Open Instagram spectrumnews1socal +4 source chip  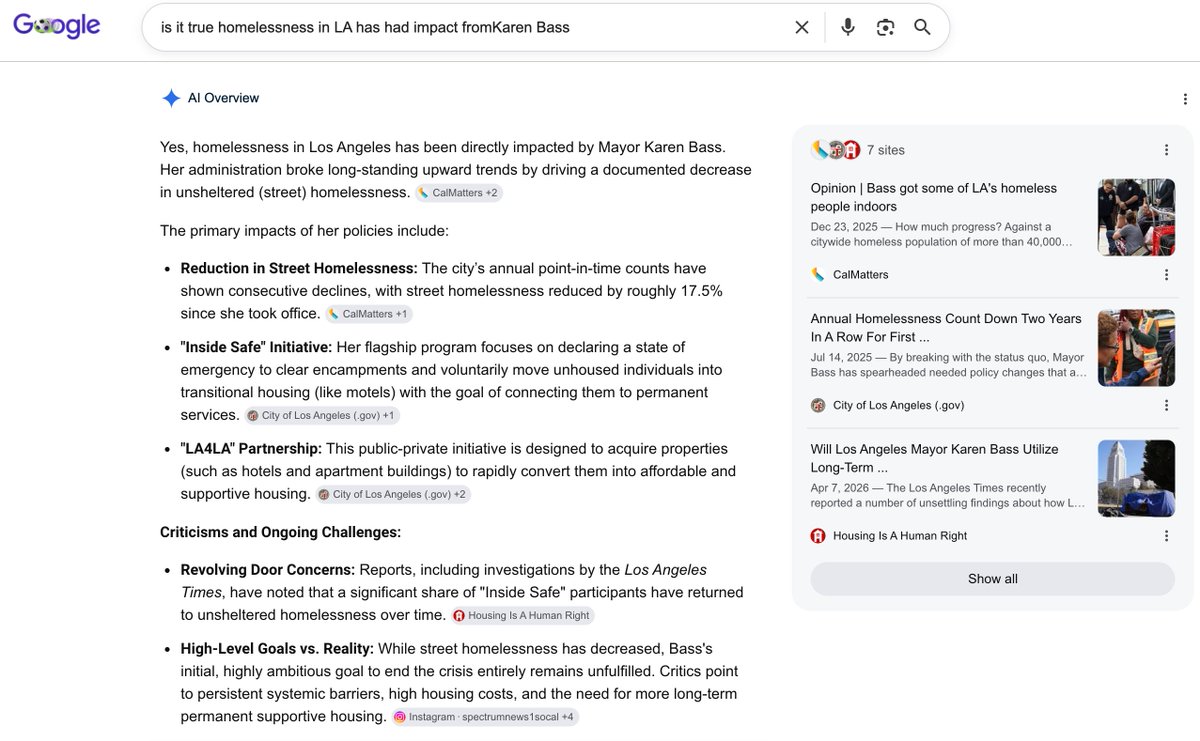(x=485, y=717)
